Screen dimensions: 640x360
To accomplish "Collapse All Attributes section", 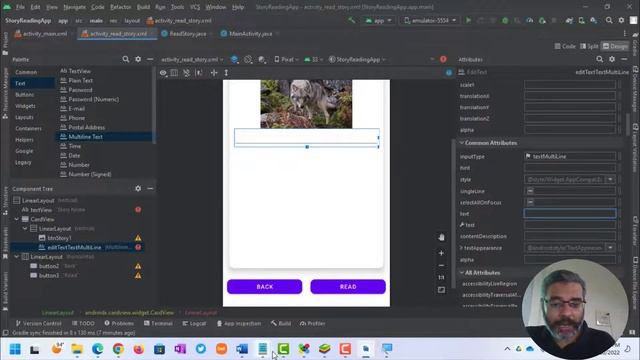I will (462, 273).
